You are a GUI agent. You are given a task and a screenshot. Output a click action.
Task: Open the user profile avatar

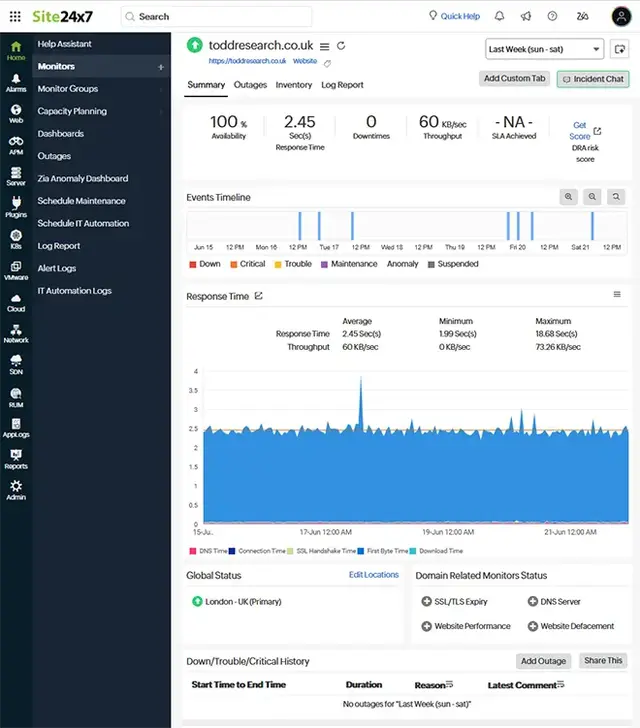coord(621,17)
